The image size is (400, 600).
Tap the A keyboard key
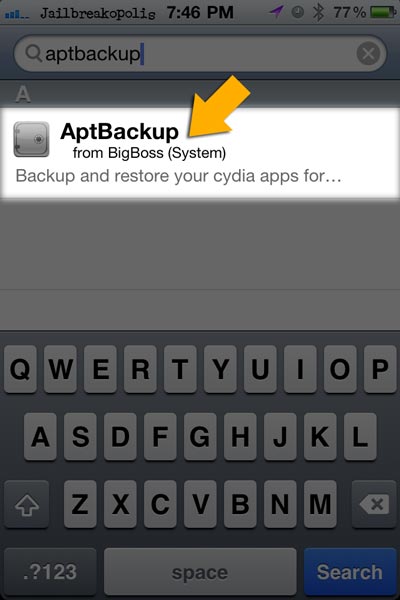coord(40,437)
